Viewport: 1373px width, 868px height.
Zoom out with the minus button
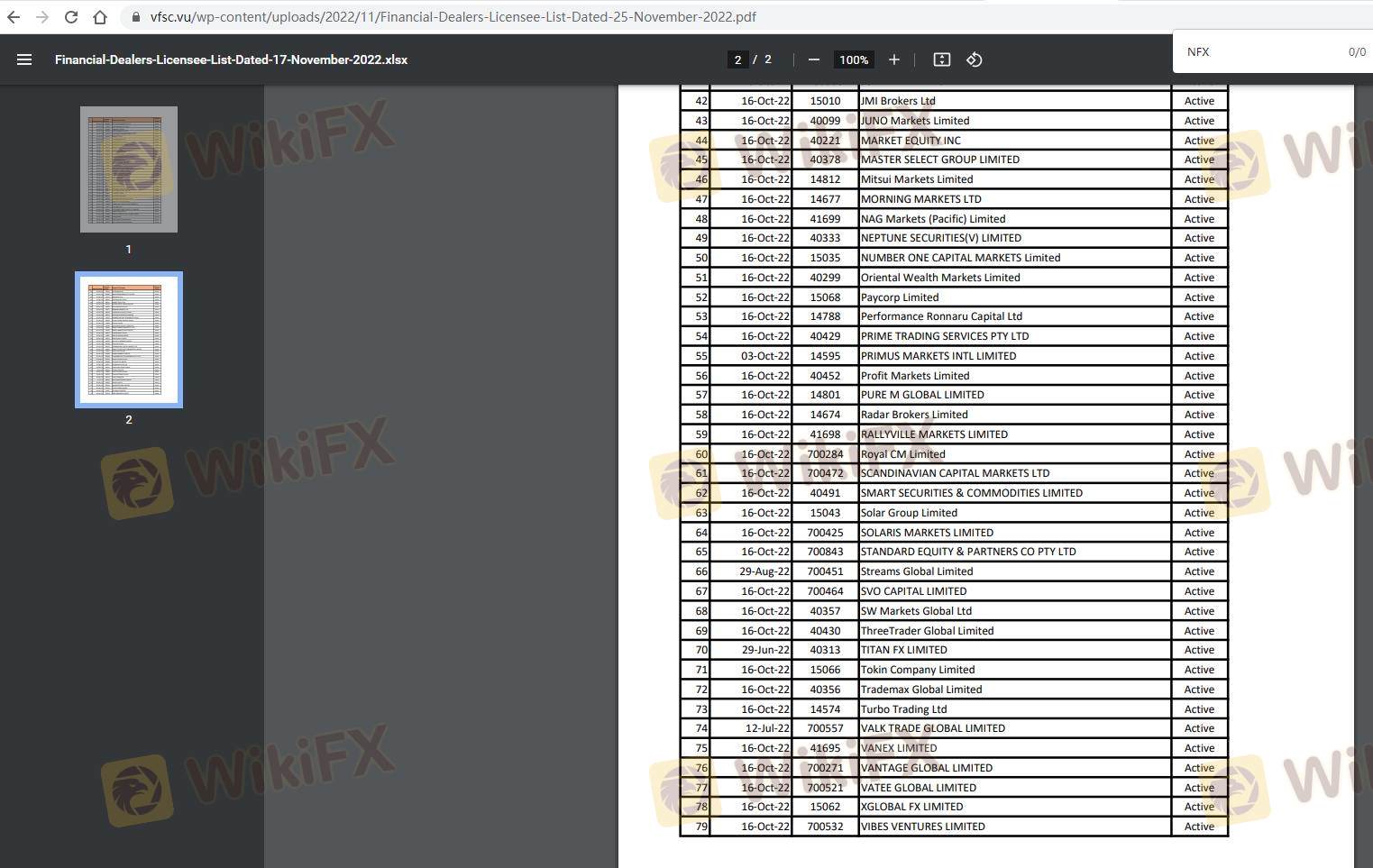[814, 59]
